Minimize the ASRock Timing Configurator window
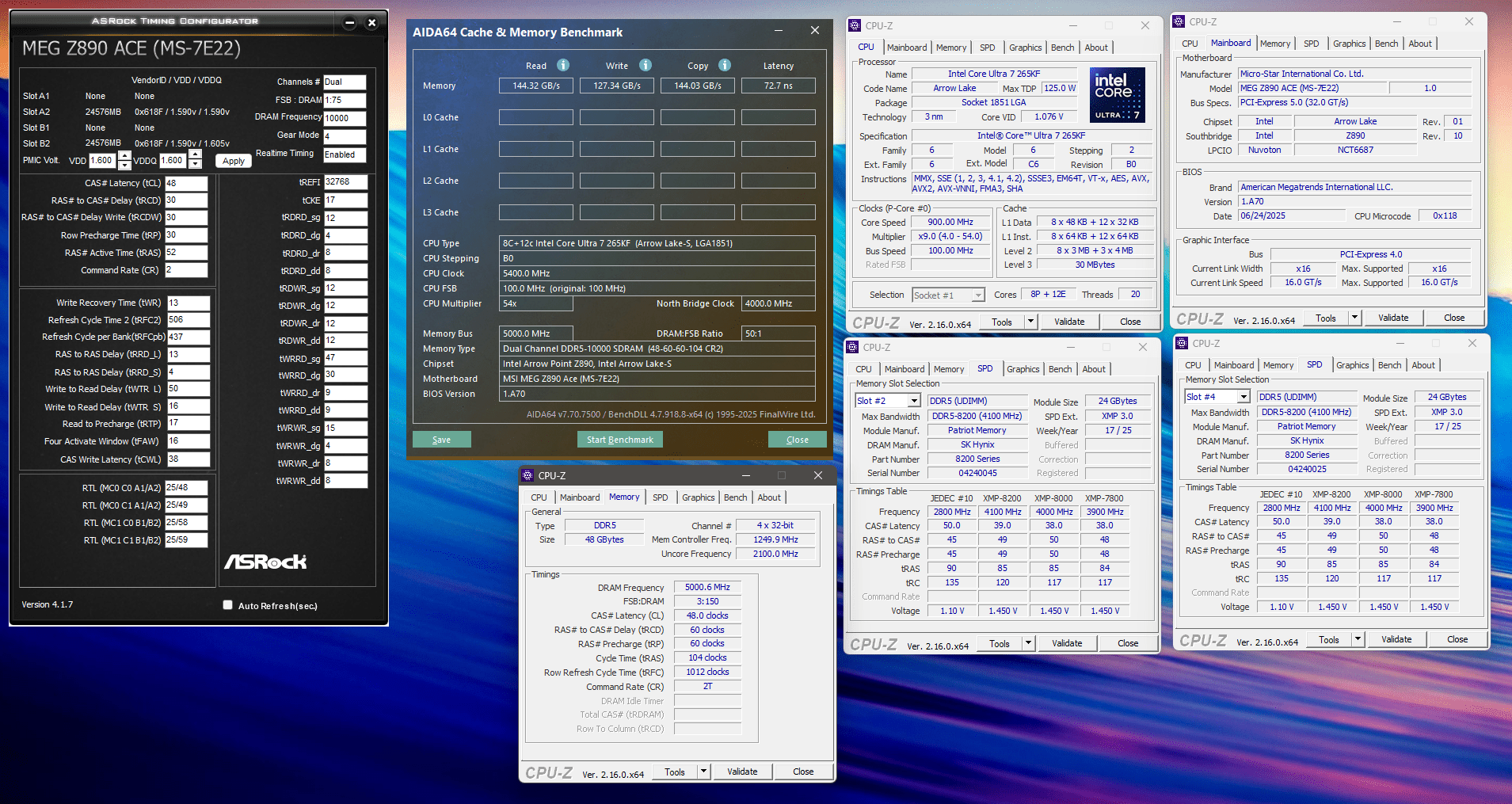1512x804 pixels. 350,22
